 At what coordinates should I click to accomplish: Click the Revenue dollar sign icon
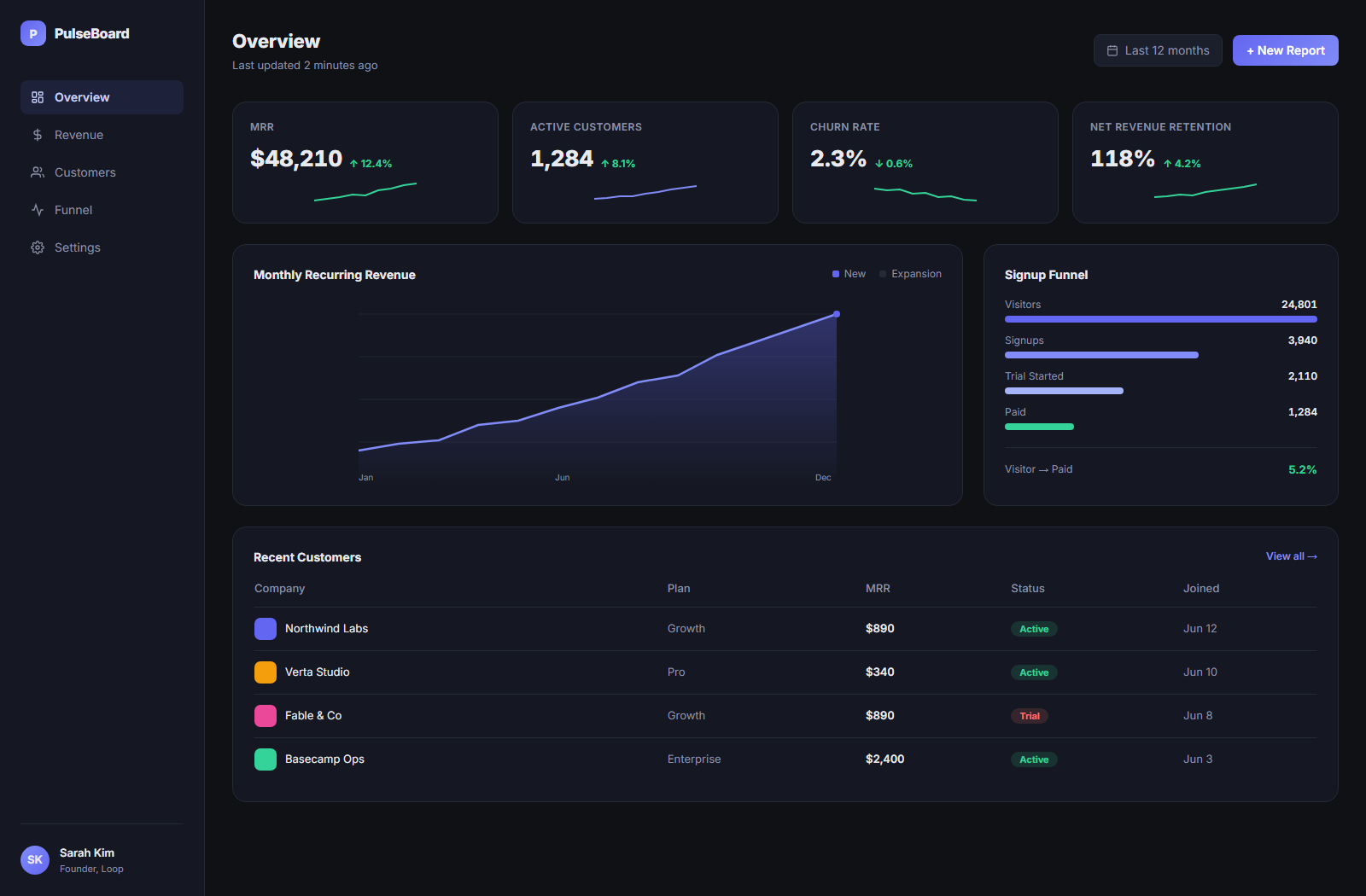click(x=38, y=135)
